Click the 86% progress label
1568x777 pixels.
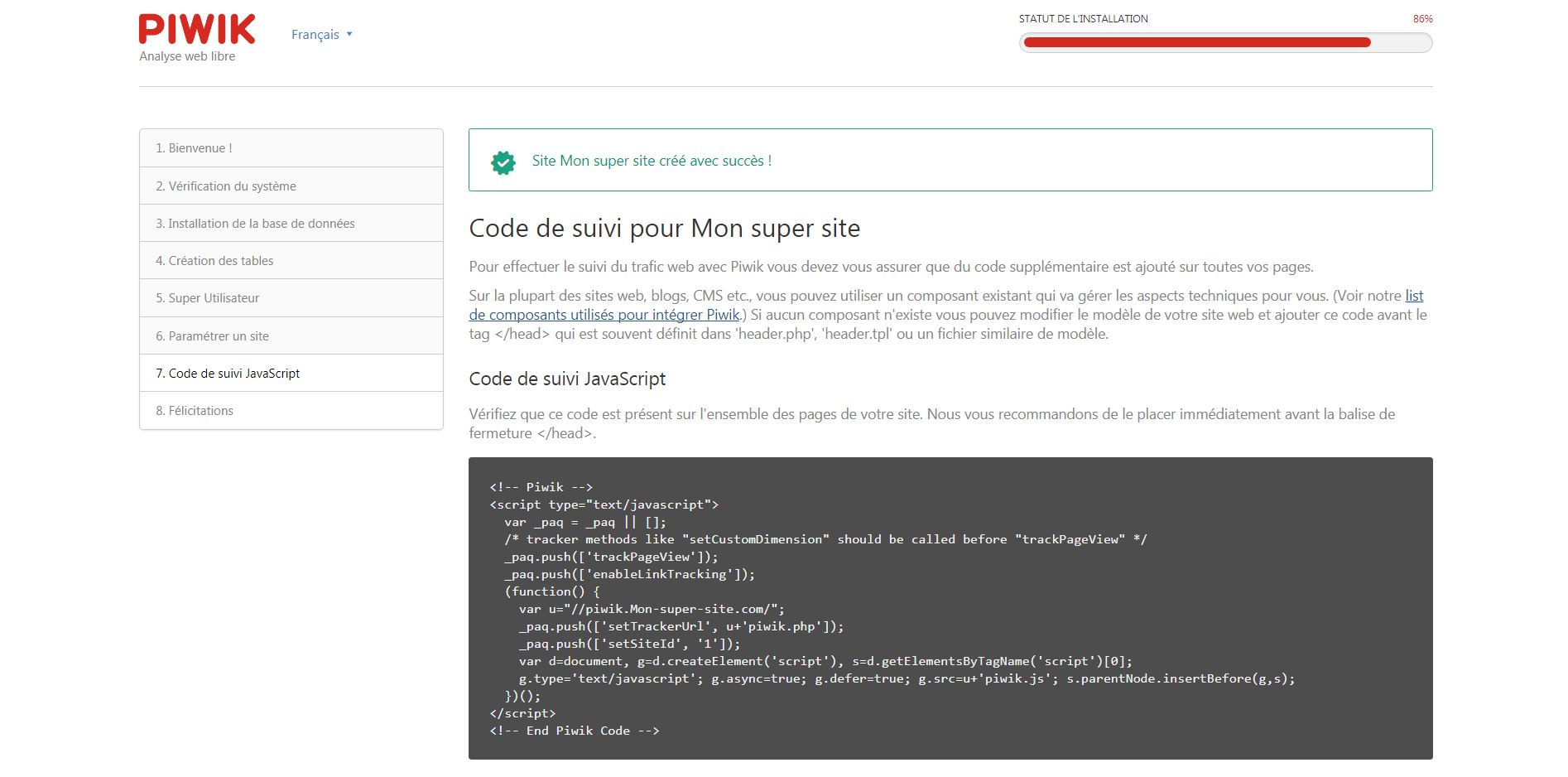coord(1421,19)
